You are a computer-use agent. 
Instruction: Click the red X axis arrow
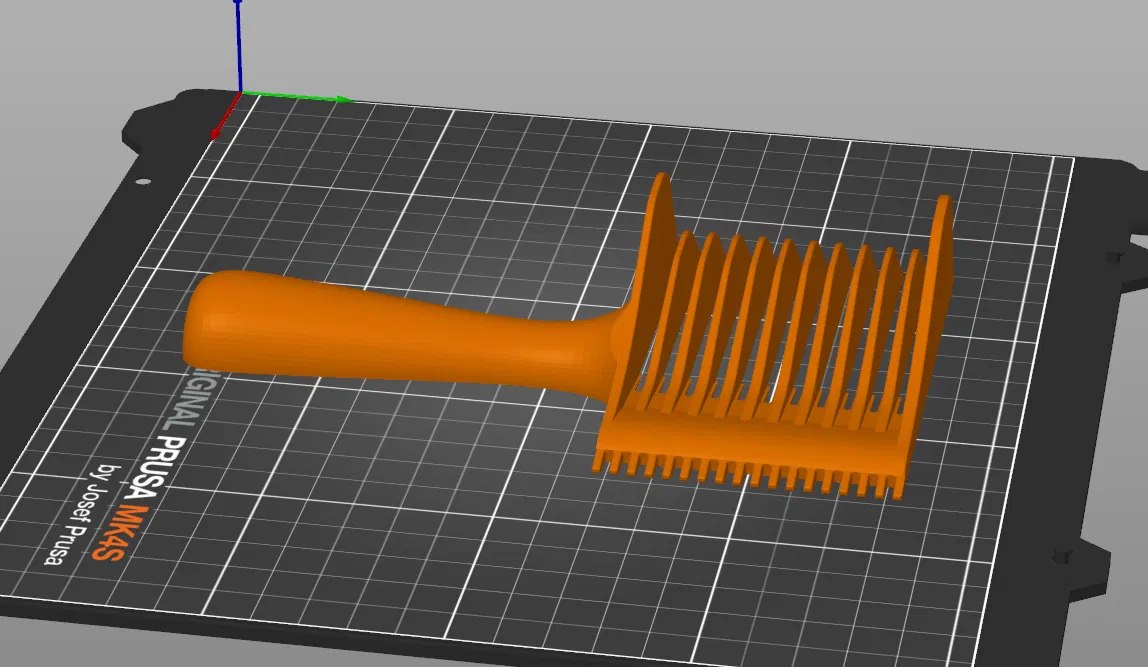pos(226,115)
